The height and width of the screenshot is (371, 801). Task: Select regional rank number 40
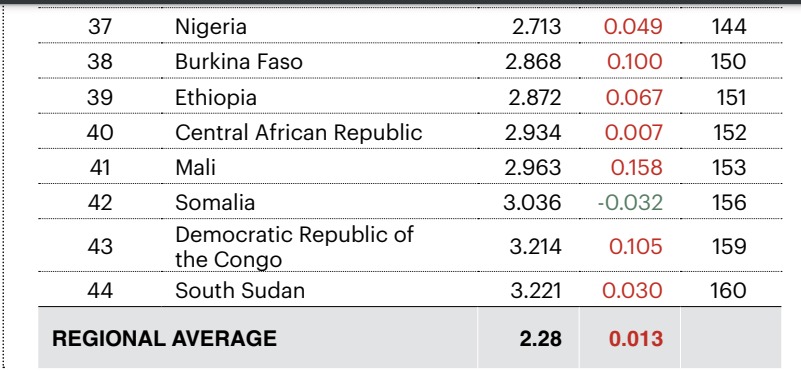pos(100,132)
